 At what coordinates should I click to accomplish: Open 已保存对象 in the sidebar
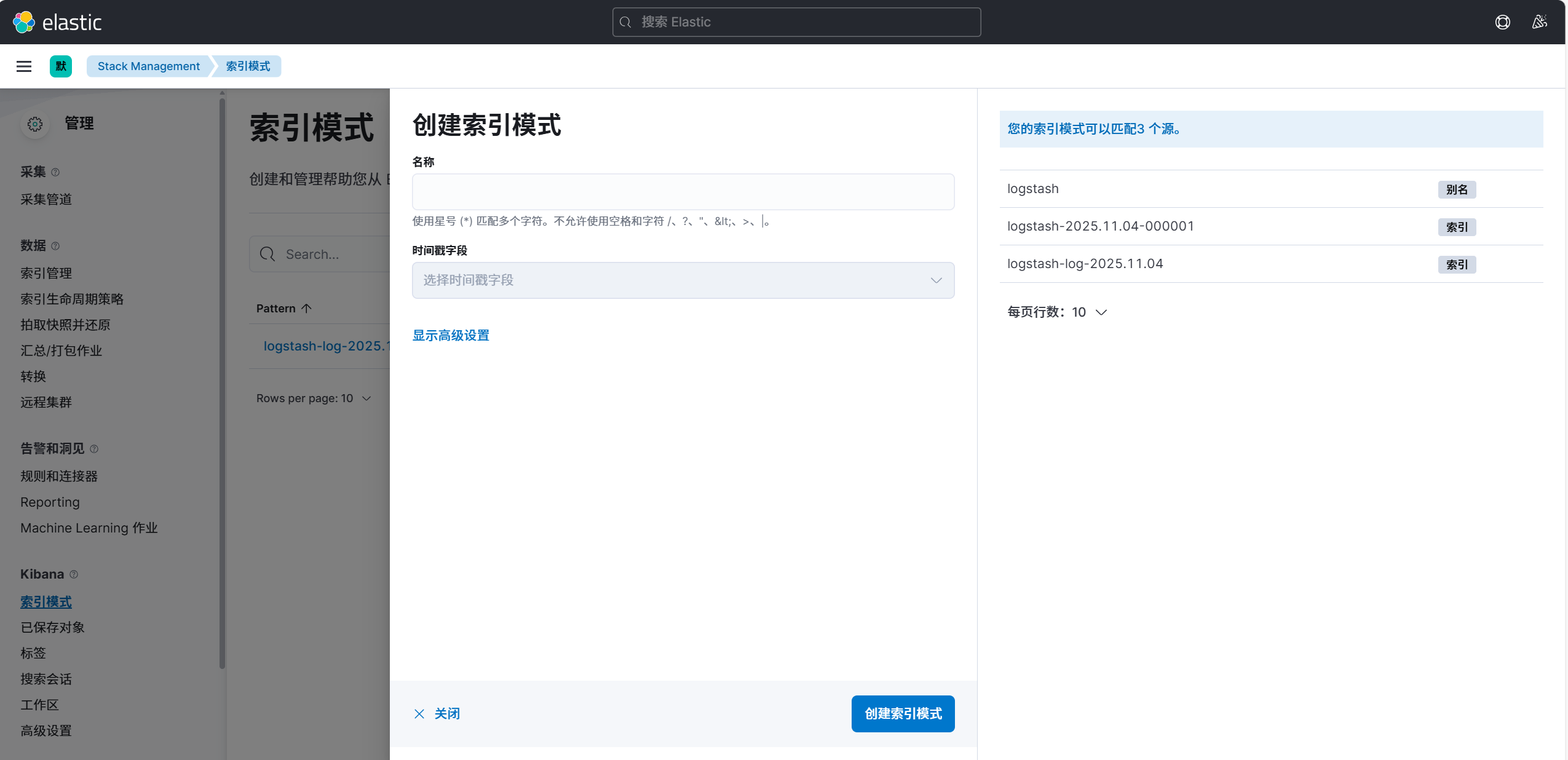coord(52,627)
